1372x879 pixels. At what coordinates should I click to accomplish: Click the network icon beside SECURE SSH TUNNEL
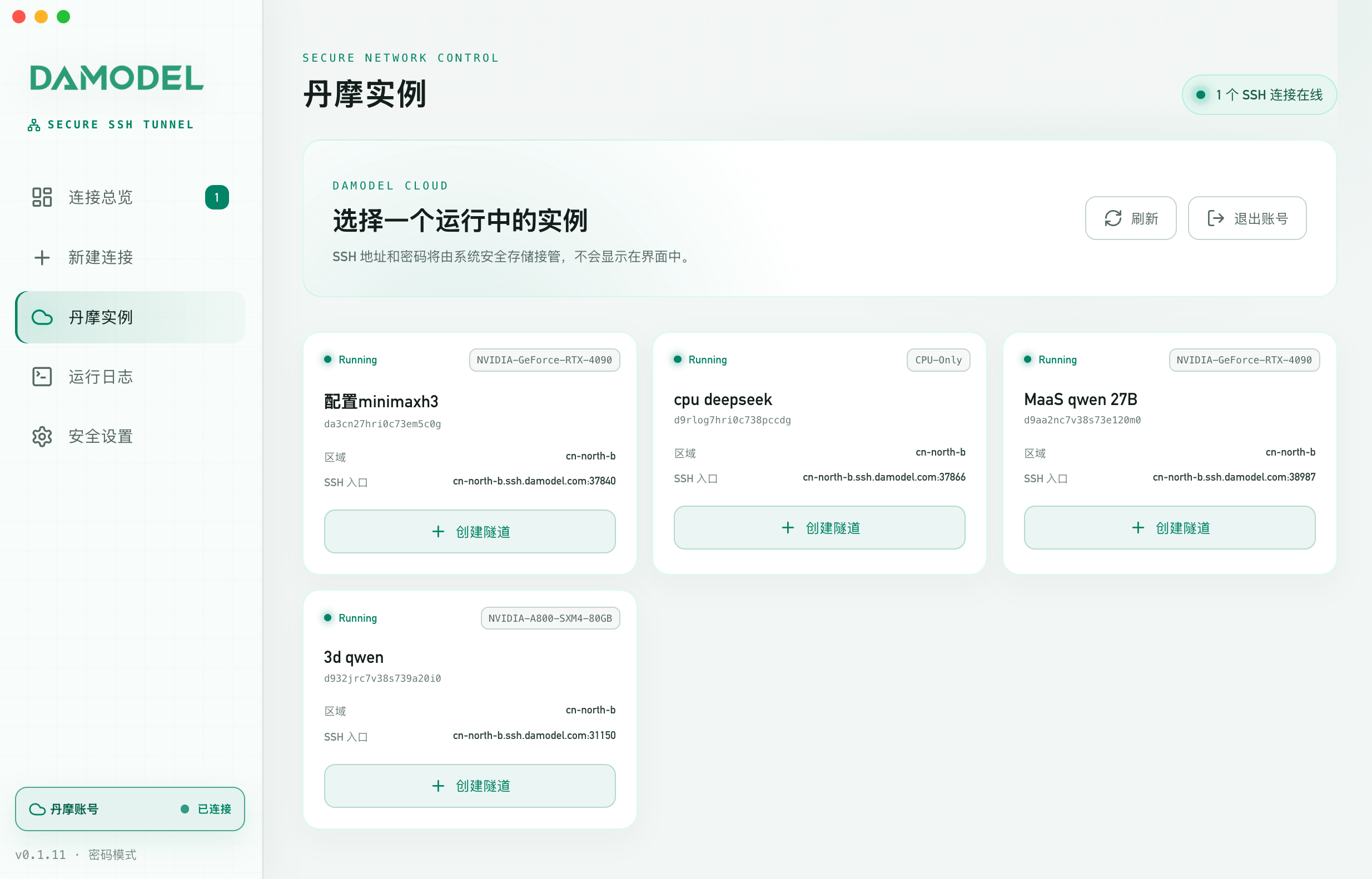click(x=34, y=125)
